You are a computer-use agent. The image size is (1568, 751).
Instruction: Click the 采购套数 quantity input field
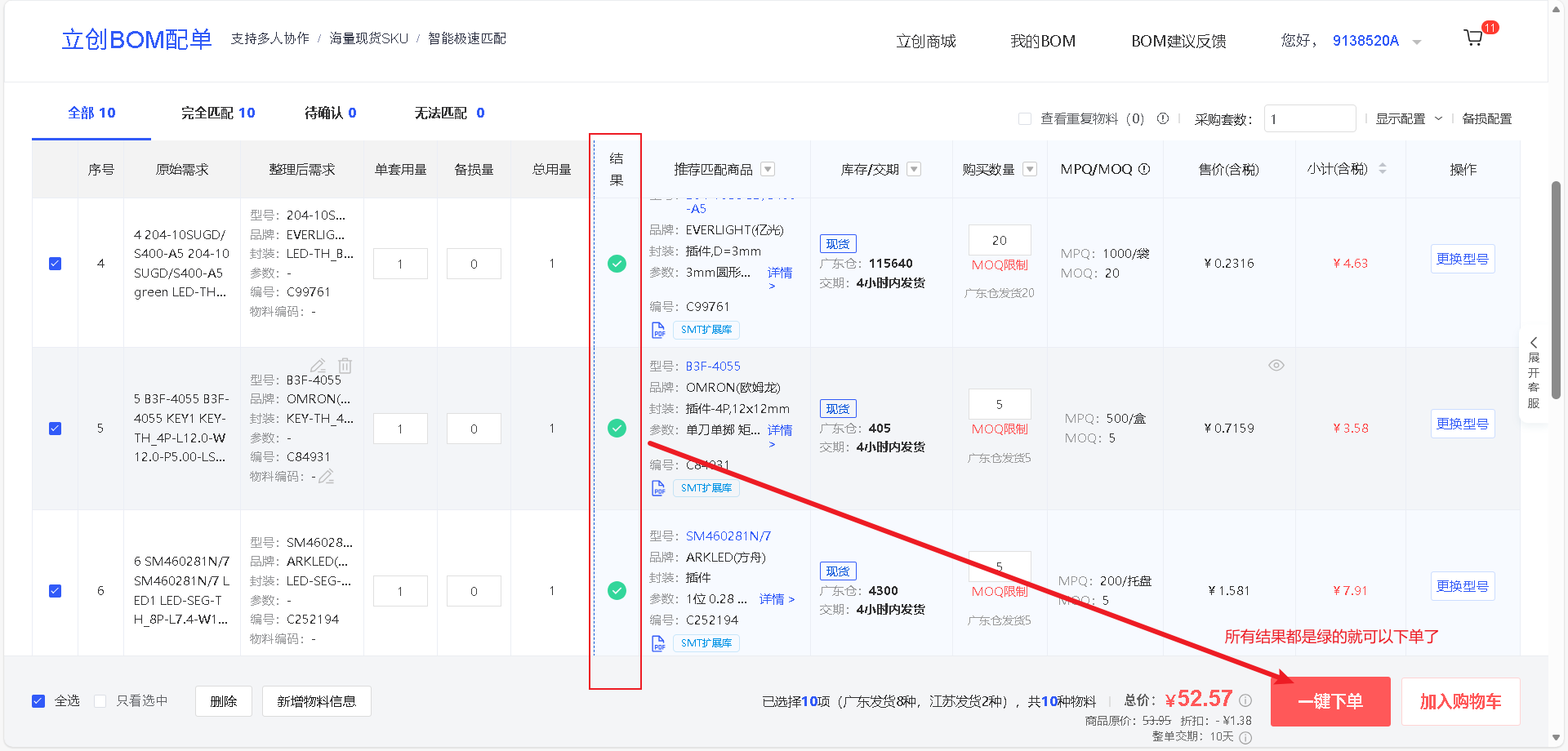[1310, 118]
